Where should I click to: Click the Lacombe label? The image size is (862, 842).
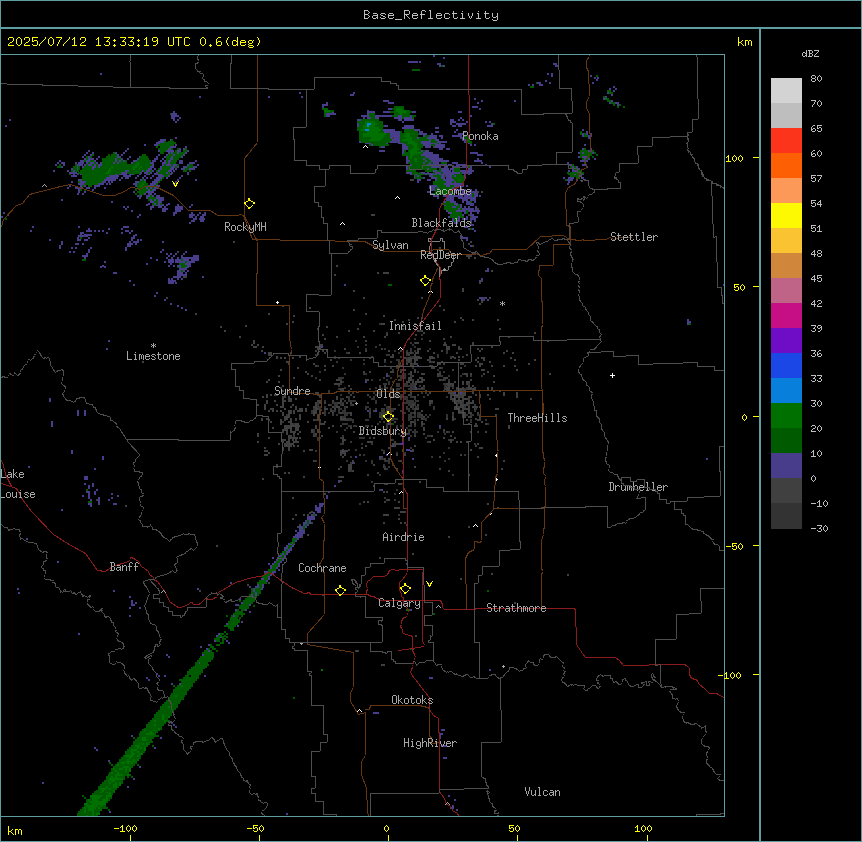click(x=450, y=191)
